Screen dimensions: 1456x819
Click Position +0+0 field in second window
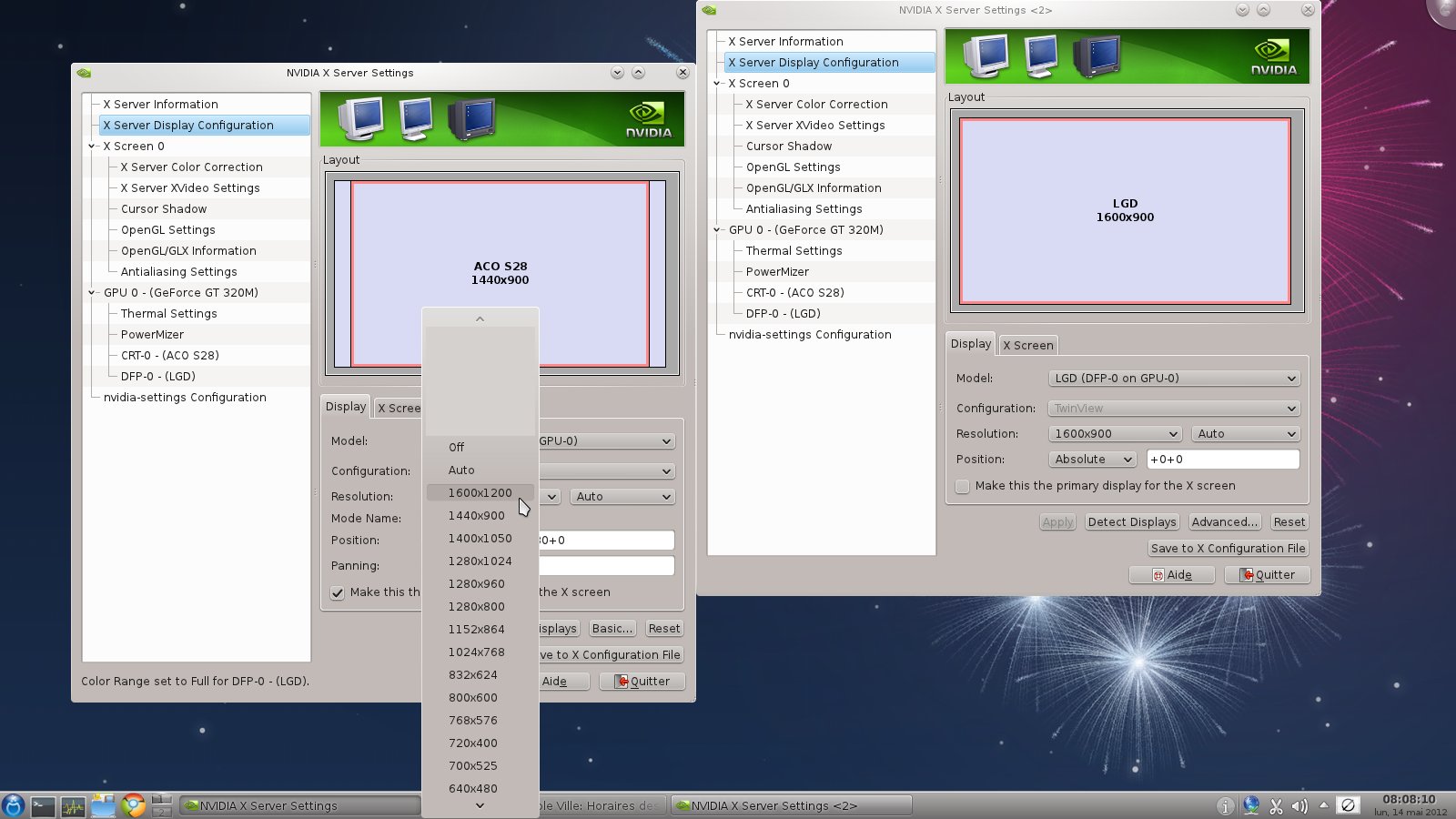tap(1223, 460)
